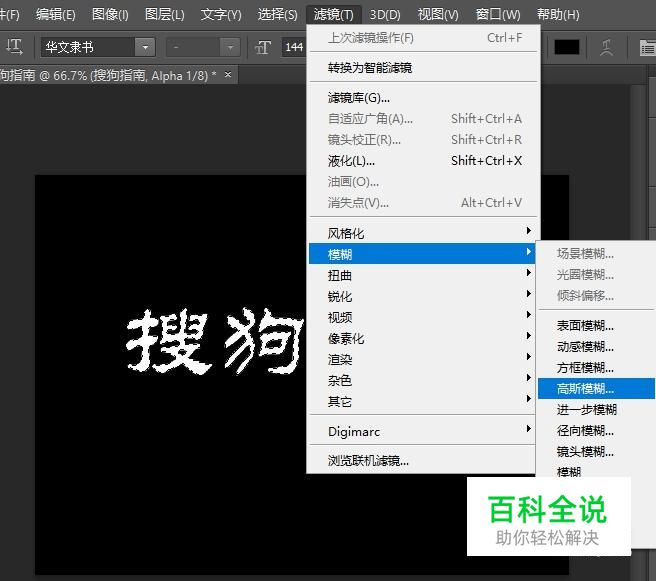
Task: Select 高斯模糊... Gaussian blur
Action: coord(596,389)
